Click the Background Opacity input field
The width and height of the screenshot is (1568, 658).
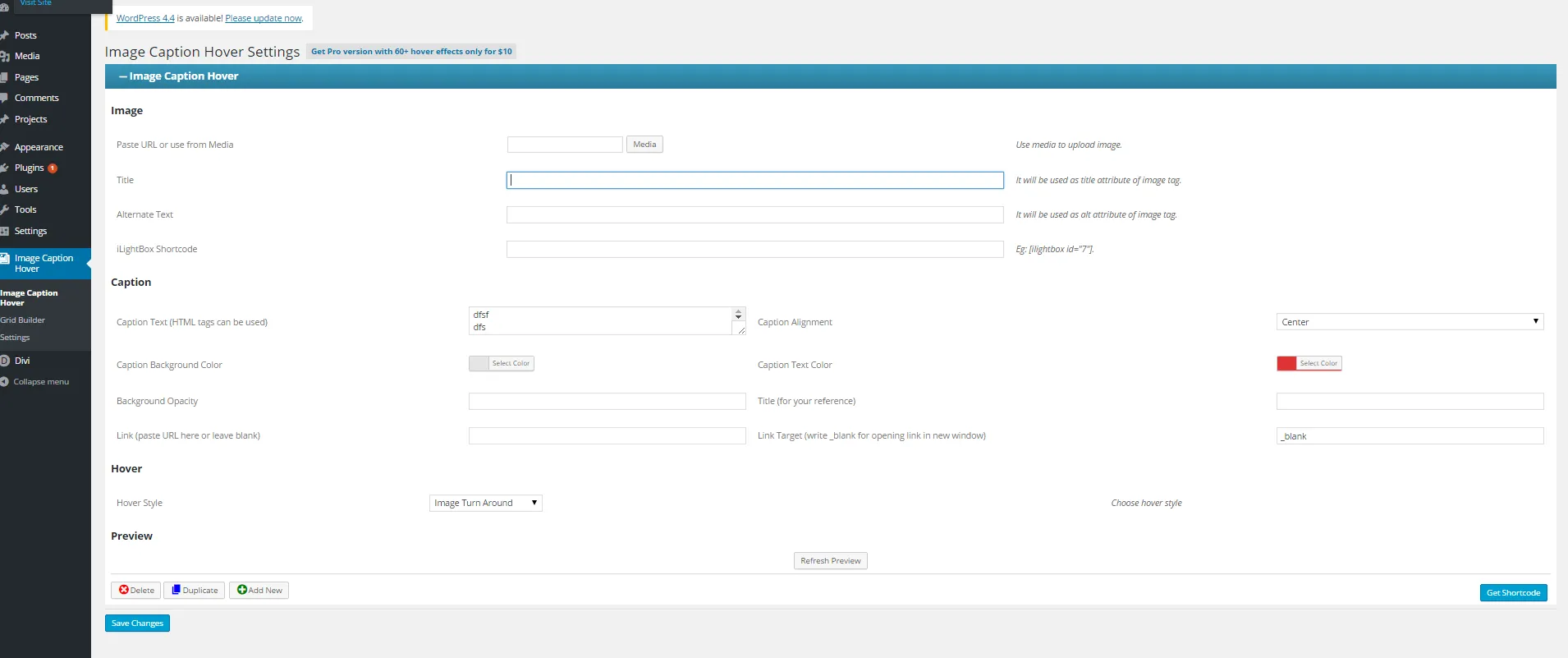(607, 401)
